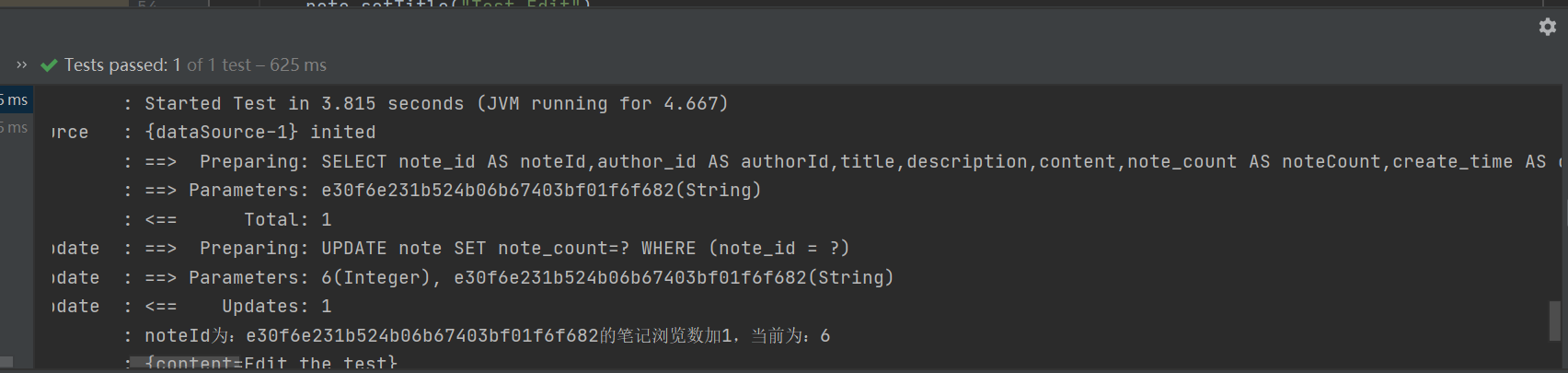The image size is (1568, 373).
Task: Click the 'Updates: 1' log line
Action: click(237, 306)
